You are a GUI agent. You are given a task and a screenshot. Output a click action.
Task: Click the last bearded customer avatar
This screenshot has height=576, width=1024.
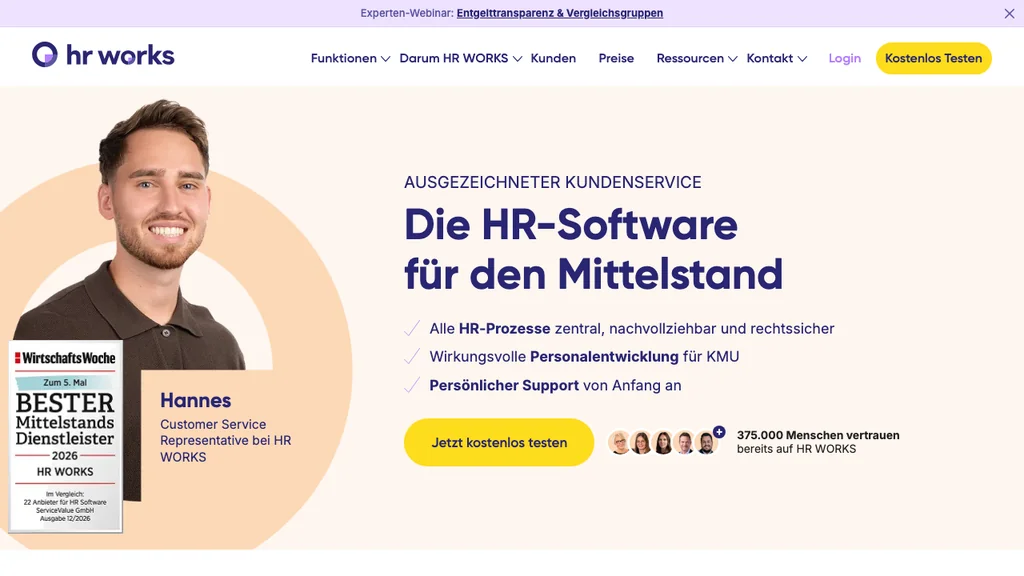pos(706,442)
